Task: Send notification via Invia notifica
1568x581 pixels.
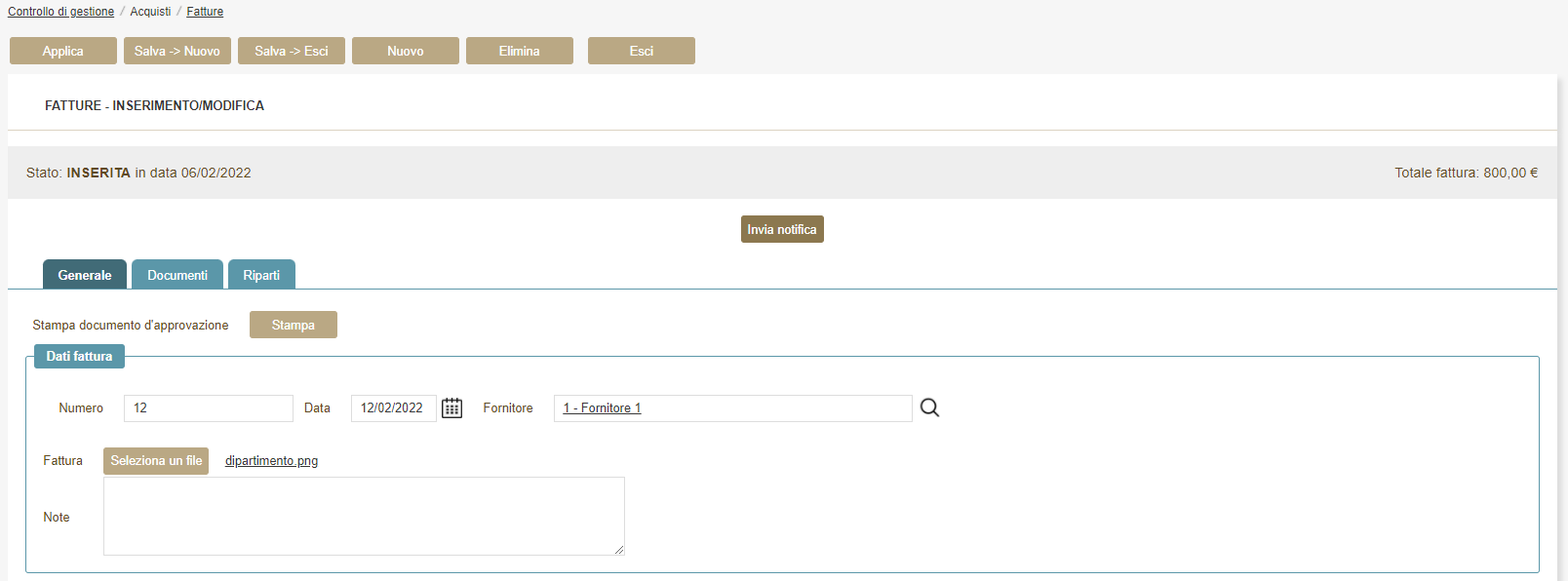Action: coord(782,229)
